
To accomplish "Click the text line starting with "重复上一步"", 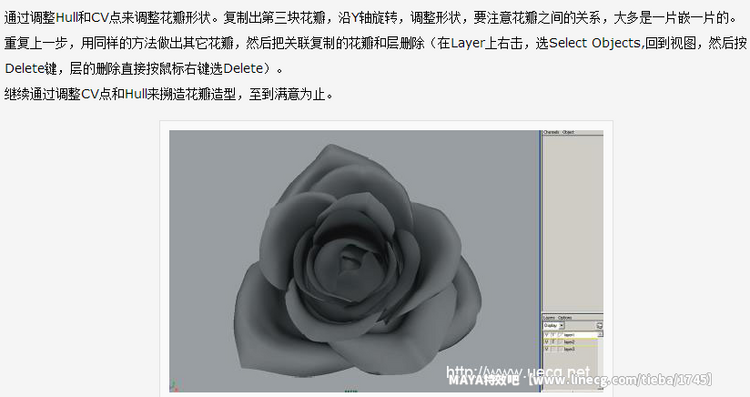I will [375, 44].
